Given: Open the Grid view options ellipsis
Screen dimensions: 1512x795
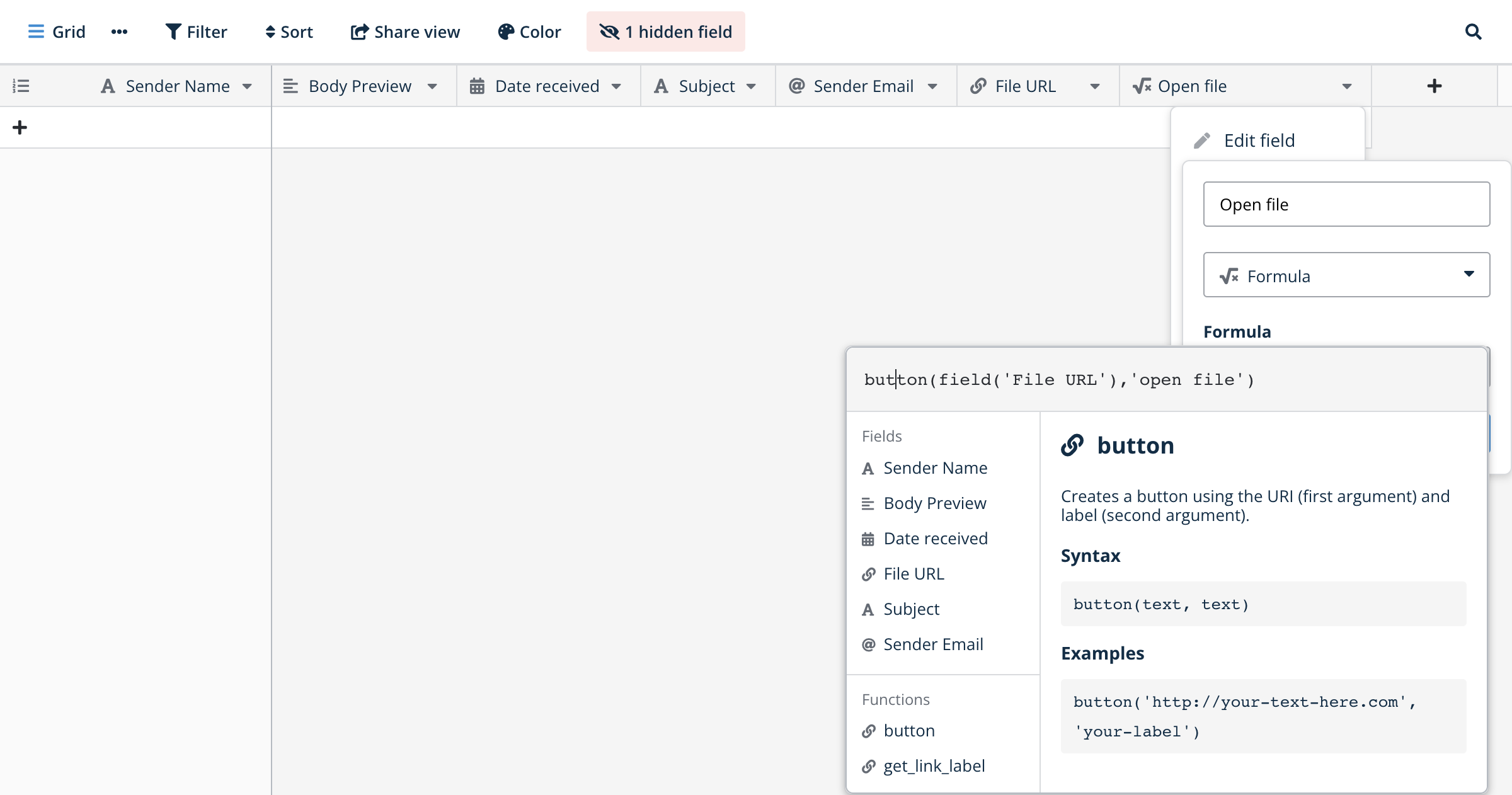Looking at the screenshot, I should [119, 31].
